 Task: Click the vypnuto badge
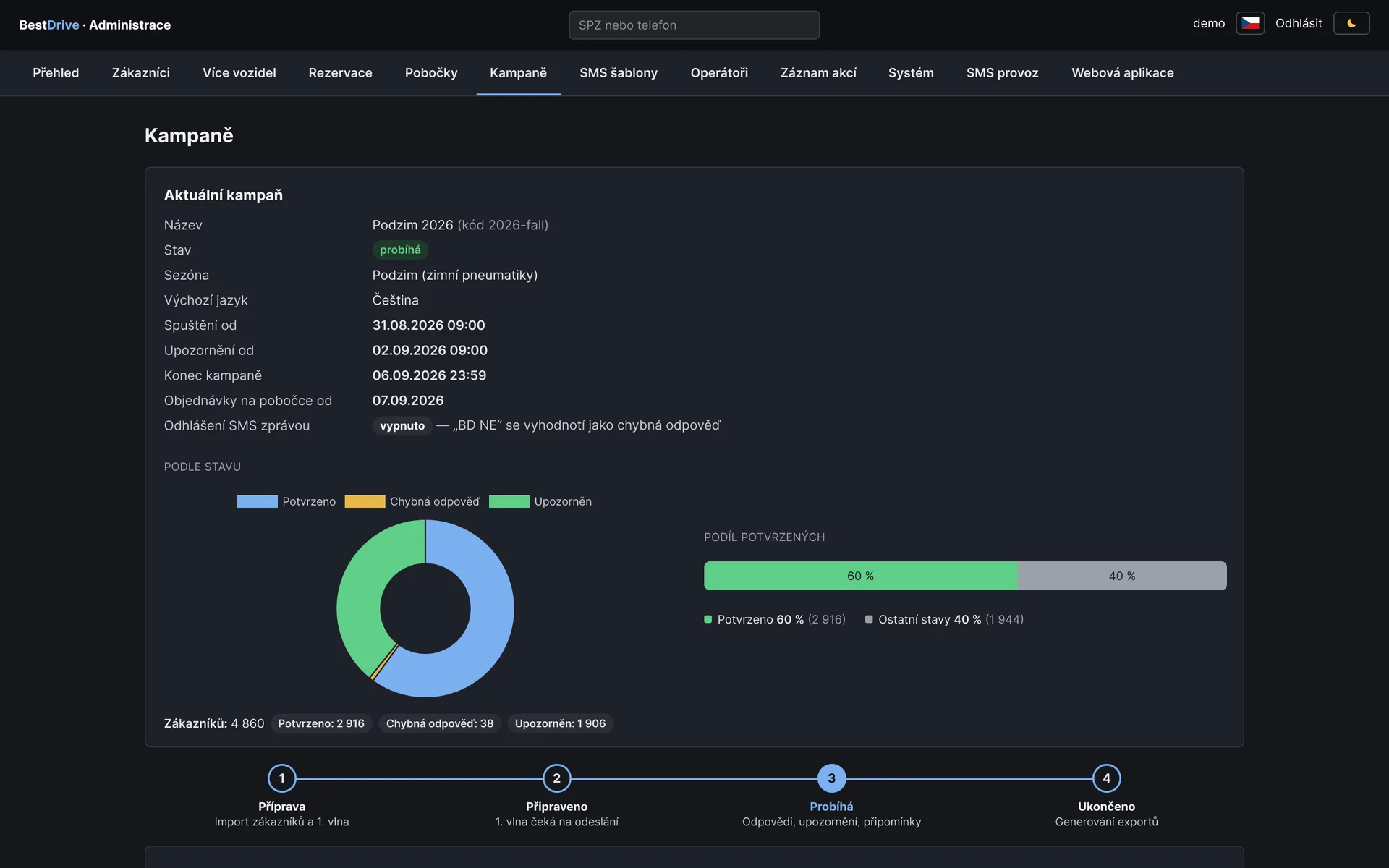[x=402, y=425]
